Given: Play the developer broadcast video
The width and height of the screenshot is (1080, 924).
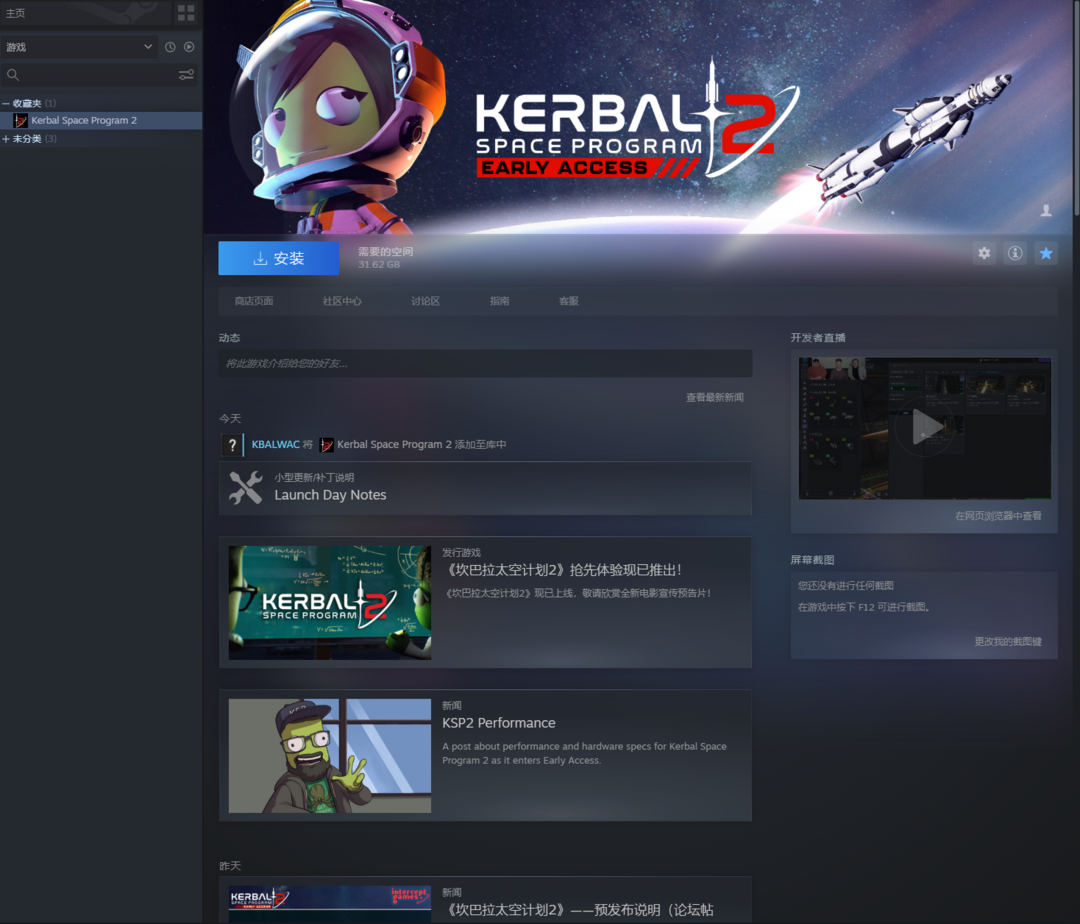Looking at the screenshot, I should pyautogui.click(x=924, y=428).
